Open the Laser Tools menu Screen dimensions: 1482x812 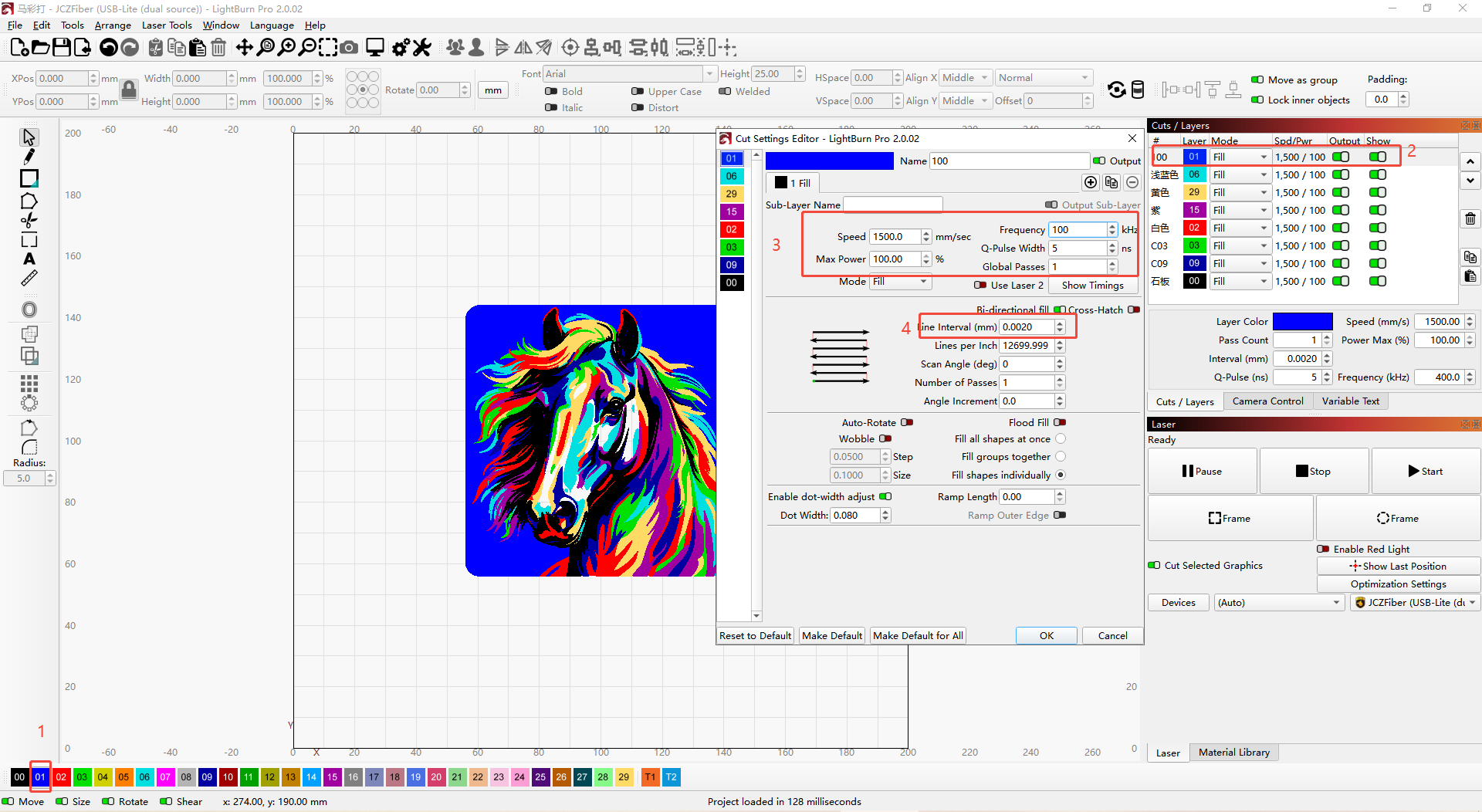[x=167, y=25]
